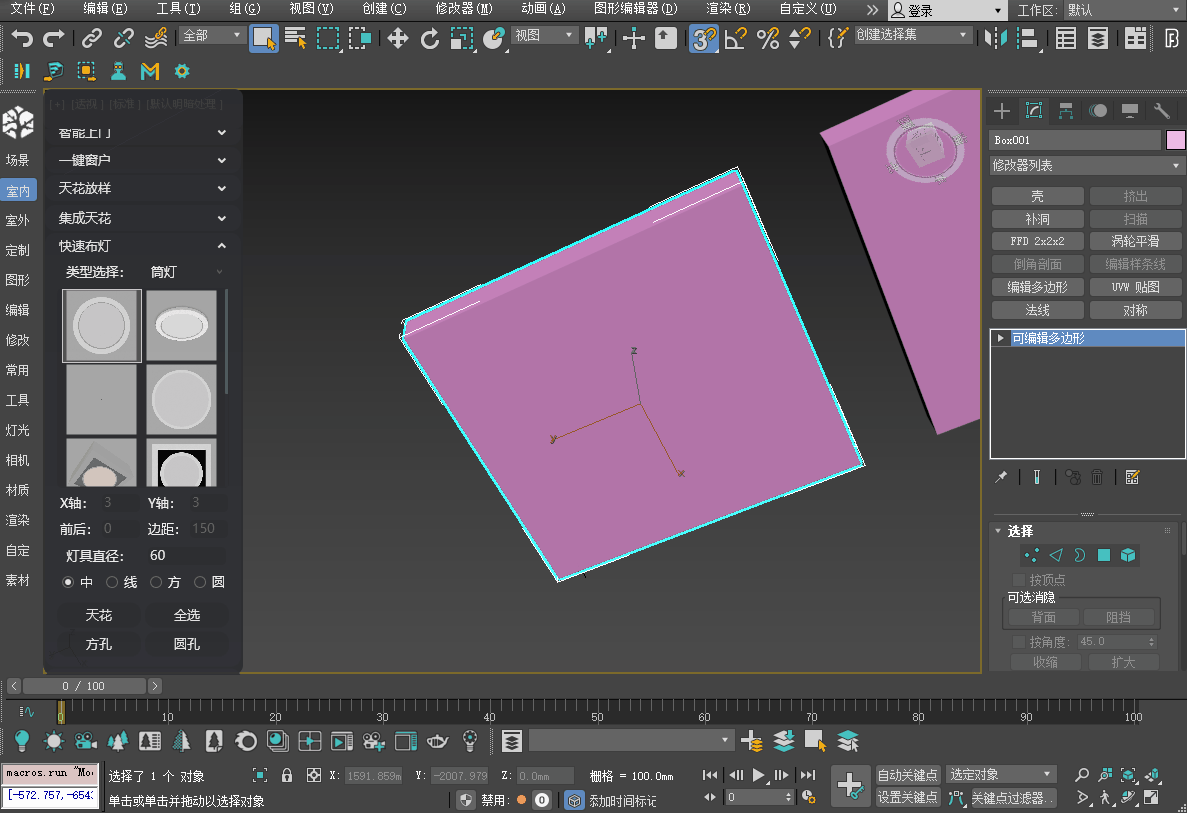Viewport: 1187px width, 813px height.
Task: Collapse the 快速布灯 section
Action: tap(142, 246)
